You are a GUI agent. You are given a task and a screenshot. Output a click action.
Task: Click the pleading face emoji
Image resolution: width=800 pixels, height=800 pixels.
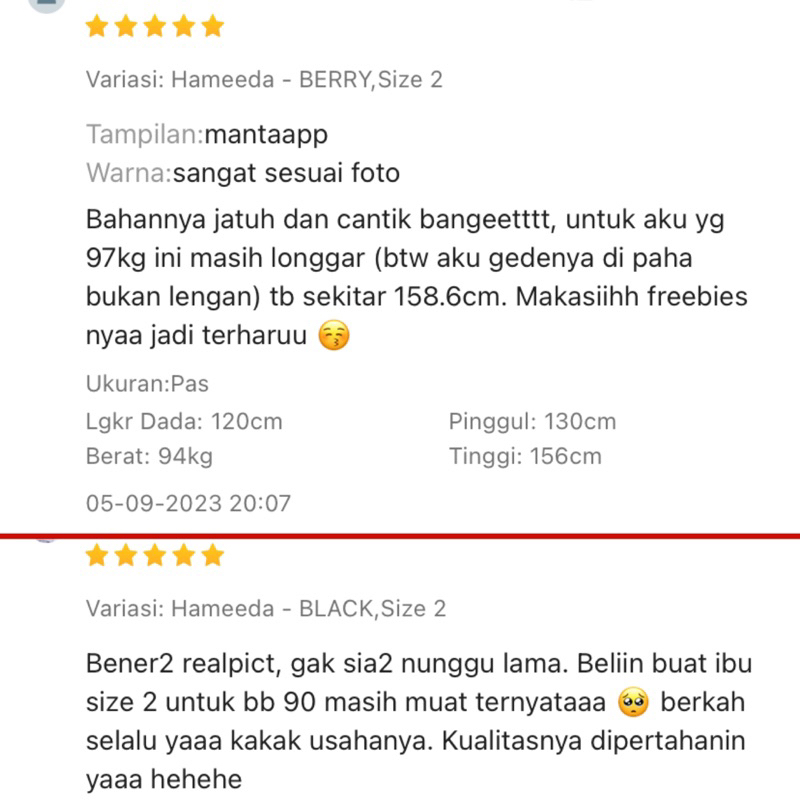tap(633, 702)
